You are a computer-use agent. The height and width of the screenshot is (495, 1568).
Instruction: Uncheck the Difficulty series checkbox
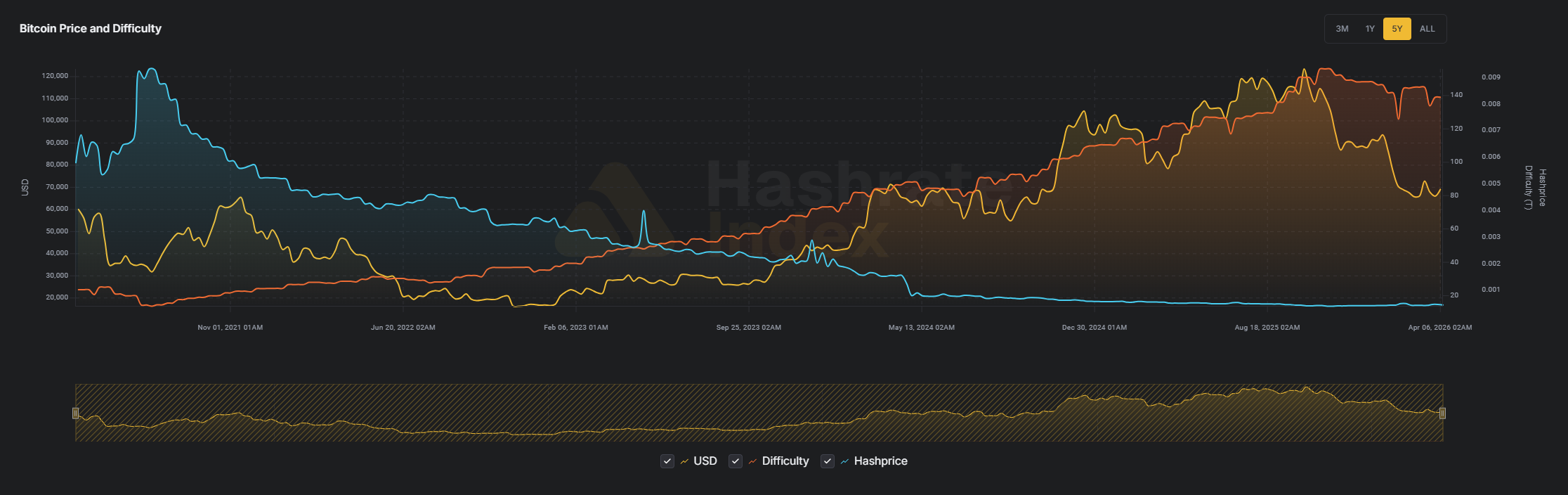click(736, 461)
